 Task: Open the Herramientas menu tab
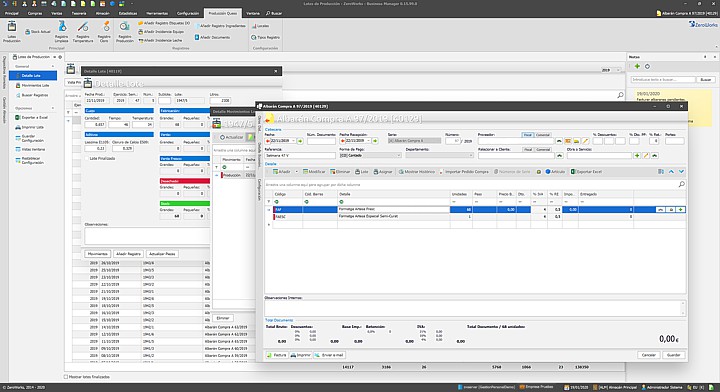(x=157, y=13)
